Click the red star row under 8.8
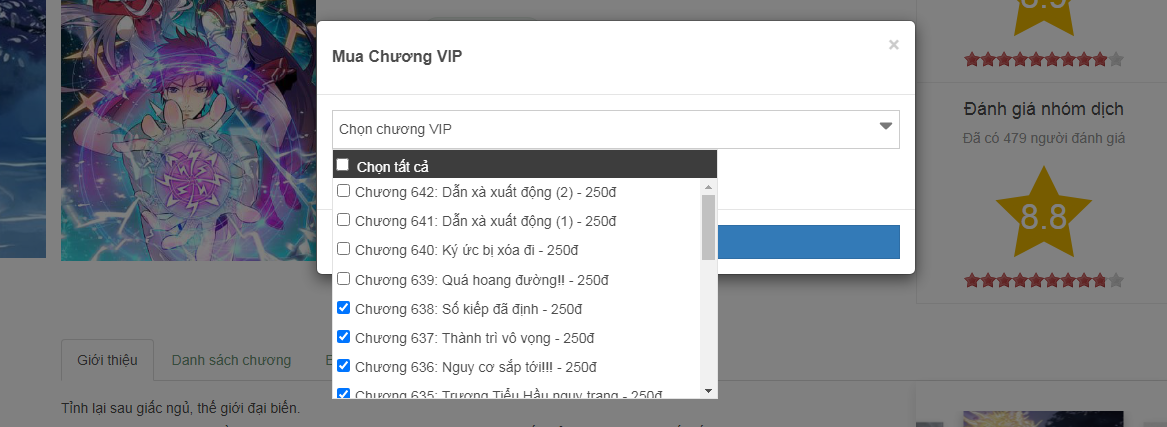Screen dimensions: 1167x427 pyautogui.click(x=1044, y=281)
